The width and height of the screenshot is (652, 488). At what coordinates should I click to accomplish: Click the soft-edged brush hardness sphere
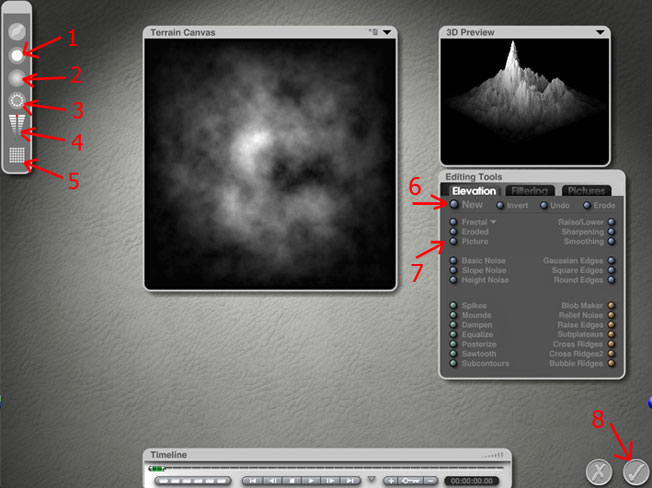[17, 78]
